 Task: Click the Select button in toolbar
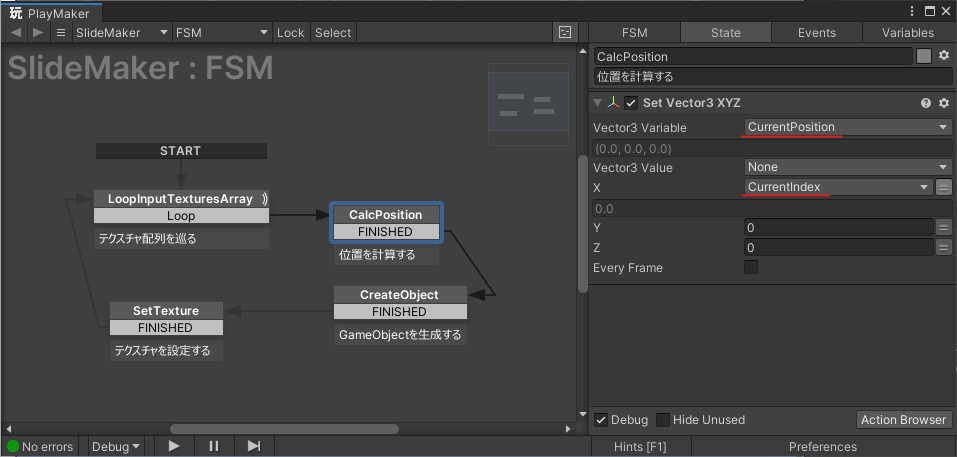pos(333,32)
